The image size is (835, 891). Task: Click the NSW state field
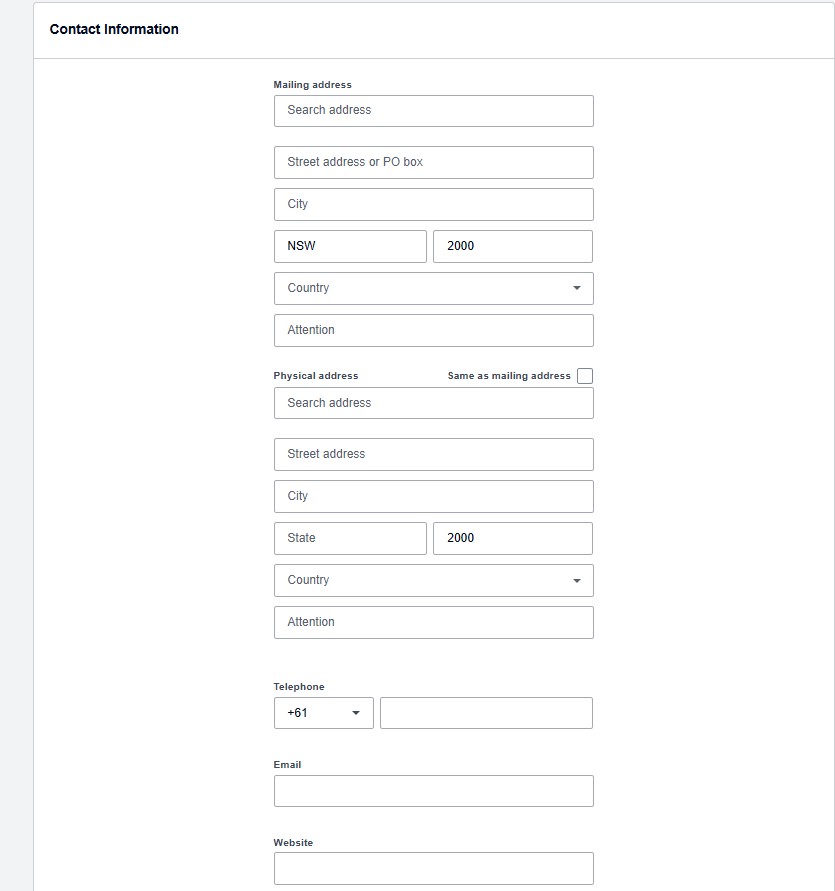tap(350, 246)
